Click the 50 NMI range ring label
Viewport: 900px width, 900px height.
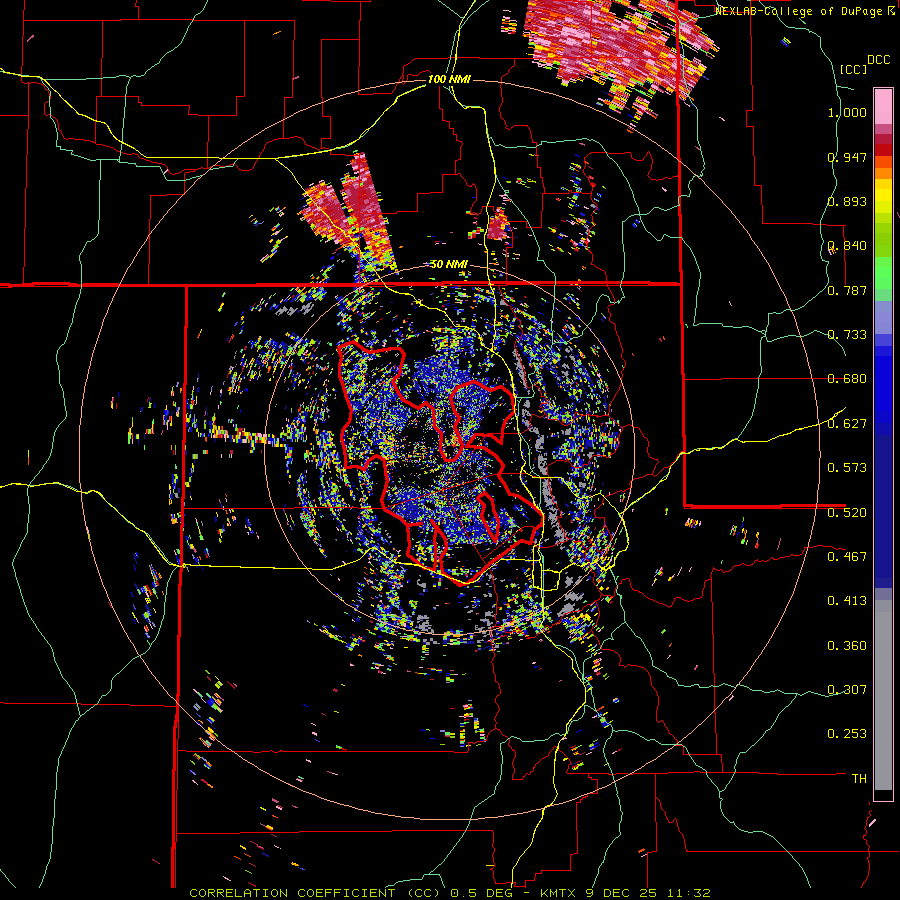(449, 265)
